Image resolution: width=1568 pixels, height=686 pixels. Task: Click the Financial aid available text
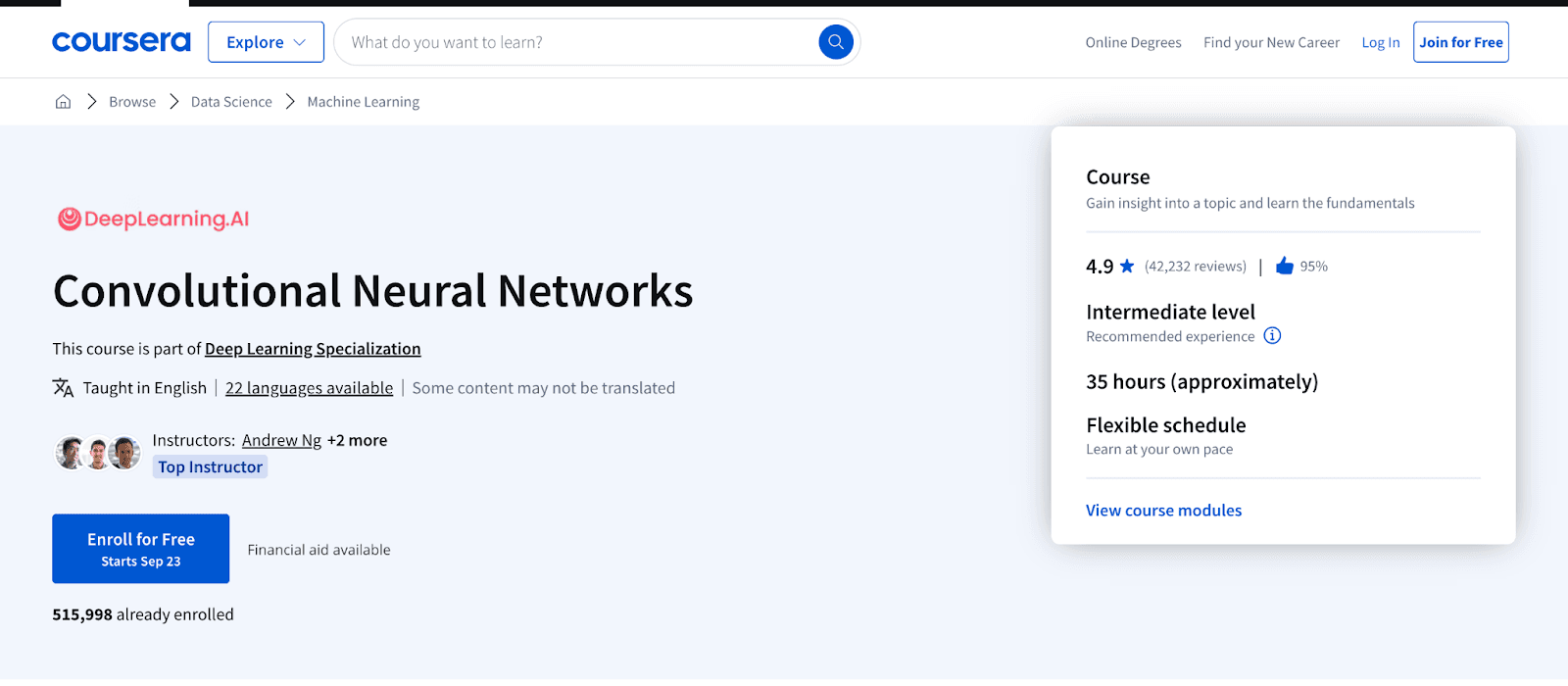(318, 550)
